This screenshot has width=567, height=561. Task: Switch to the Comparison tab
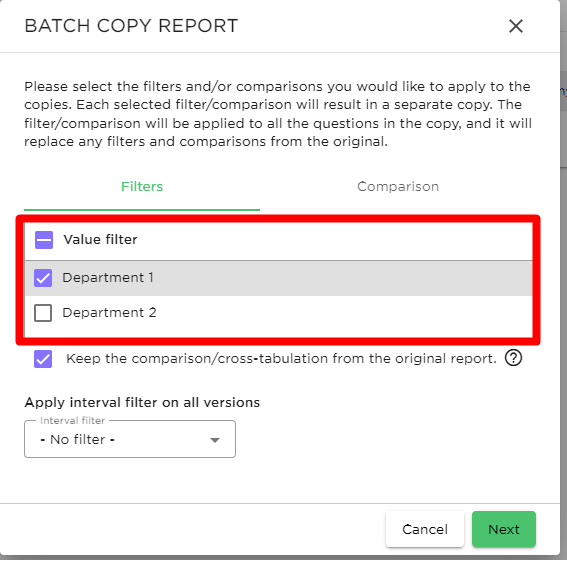point(398,187)
